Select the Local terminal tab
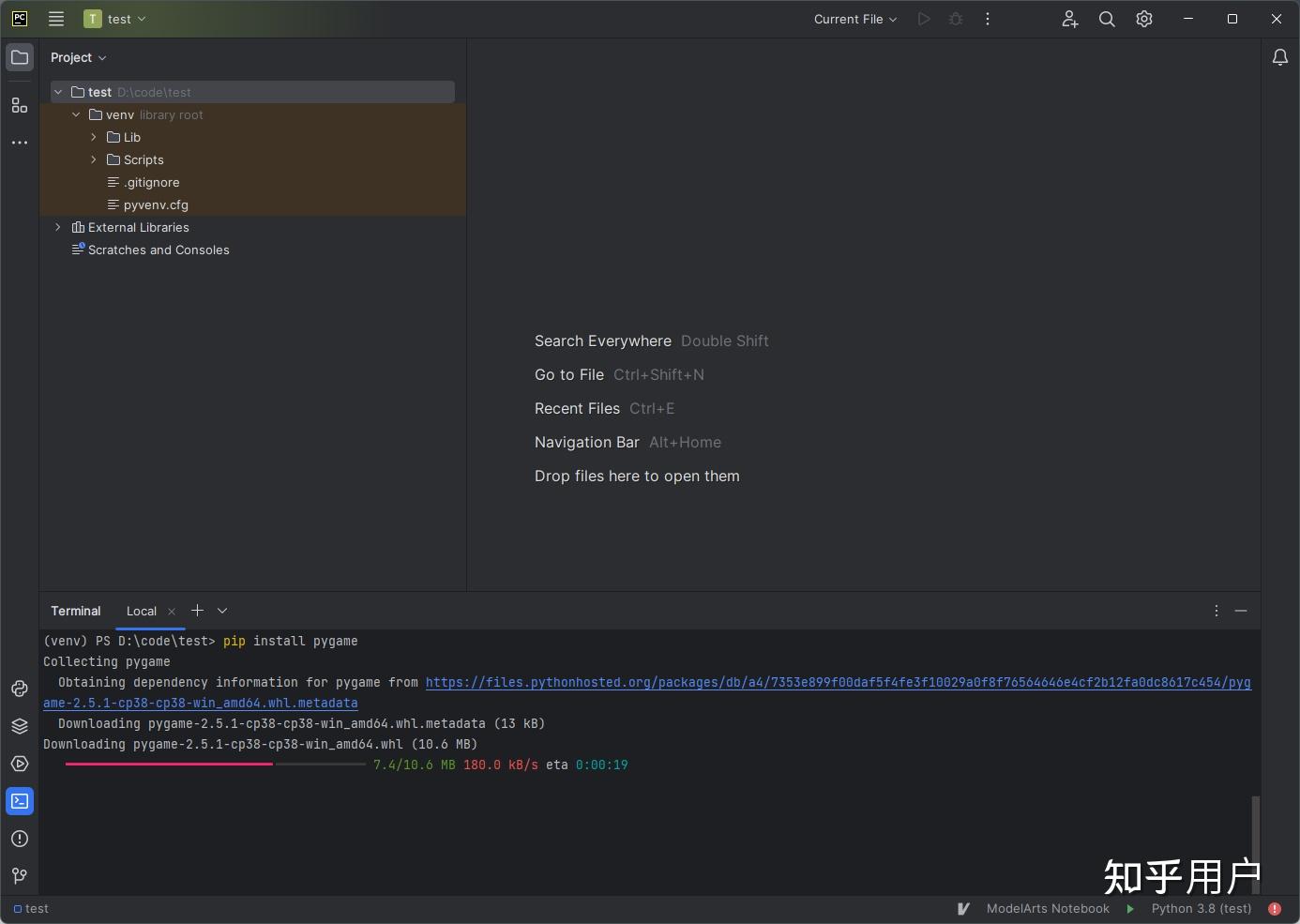 142,611
